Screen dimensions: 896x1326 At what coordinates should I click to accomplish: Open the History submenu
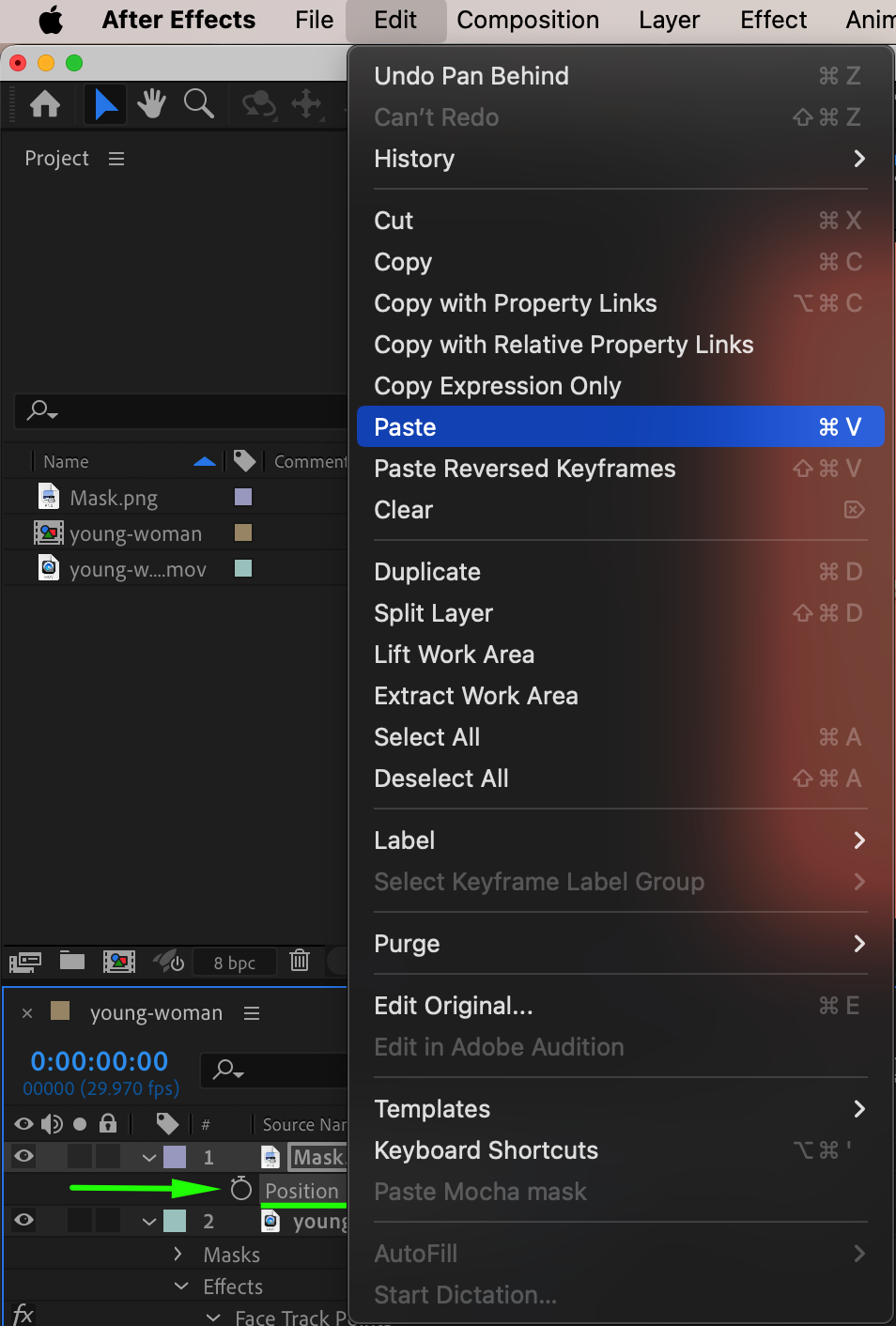pyautogui.click(x=620, y=159)
